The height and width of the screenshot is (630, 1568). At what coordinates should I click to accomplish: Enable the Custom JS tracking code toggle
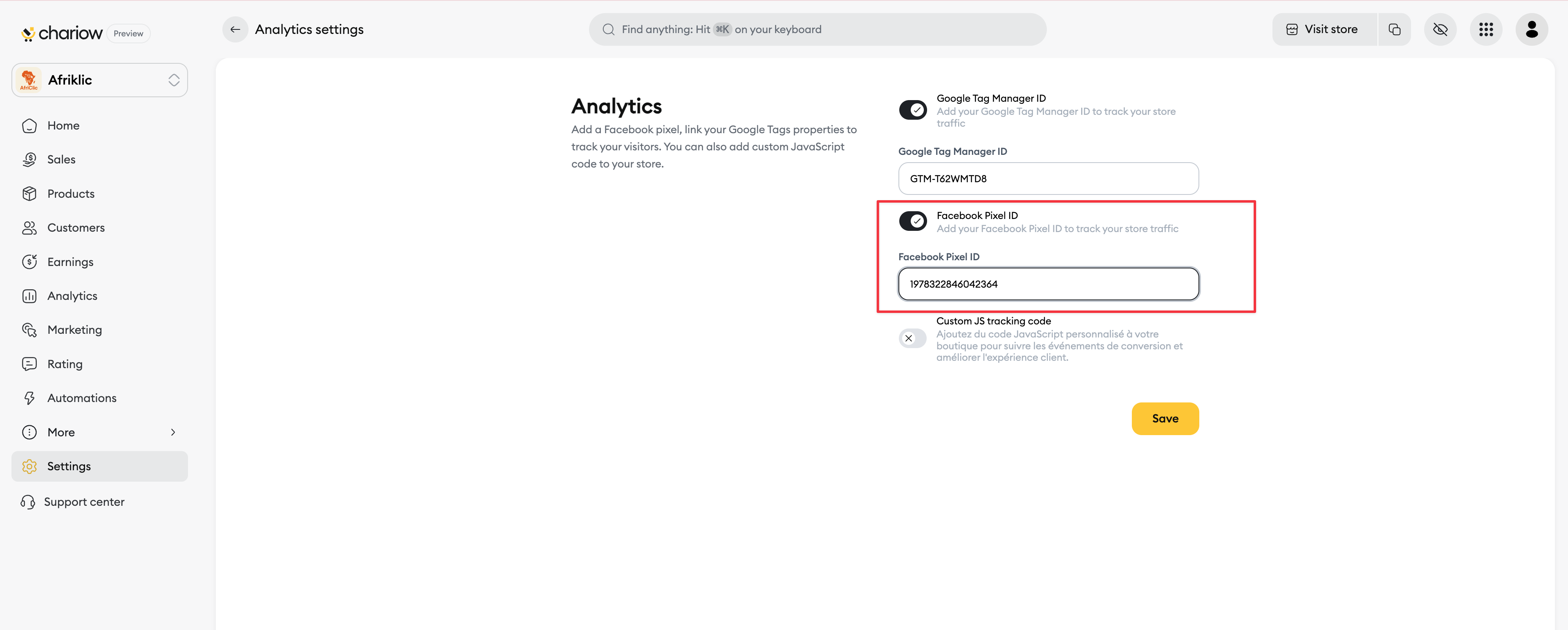pos(912,338)
